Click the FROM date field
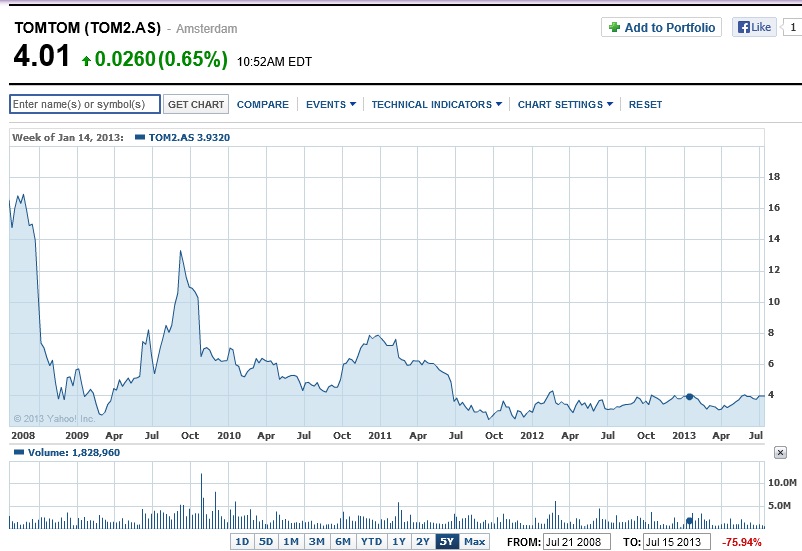802x551 pixels. tap(576, 542)
